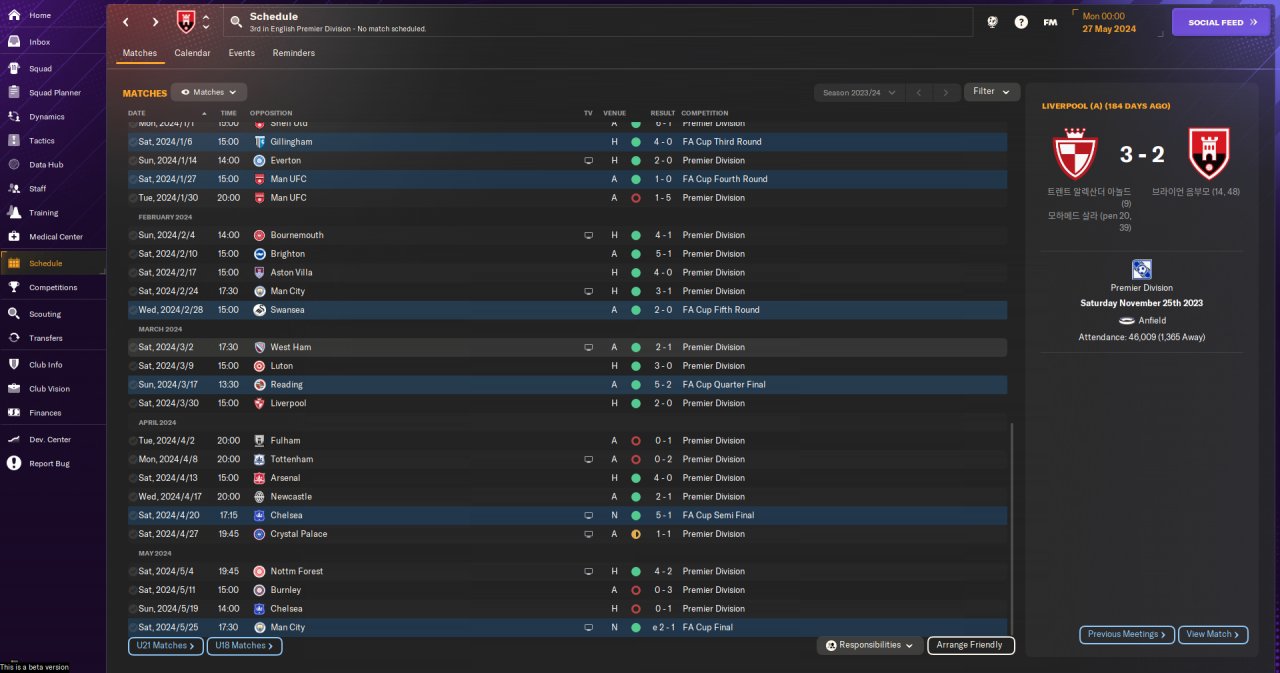Screen dimensions: 1280x673
Task: Toggle the circle beside Sun, 2024/1/14
Action: click(133, 160)
